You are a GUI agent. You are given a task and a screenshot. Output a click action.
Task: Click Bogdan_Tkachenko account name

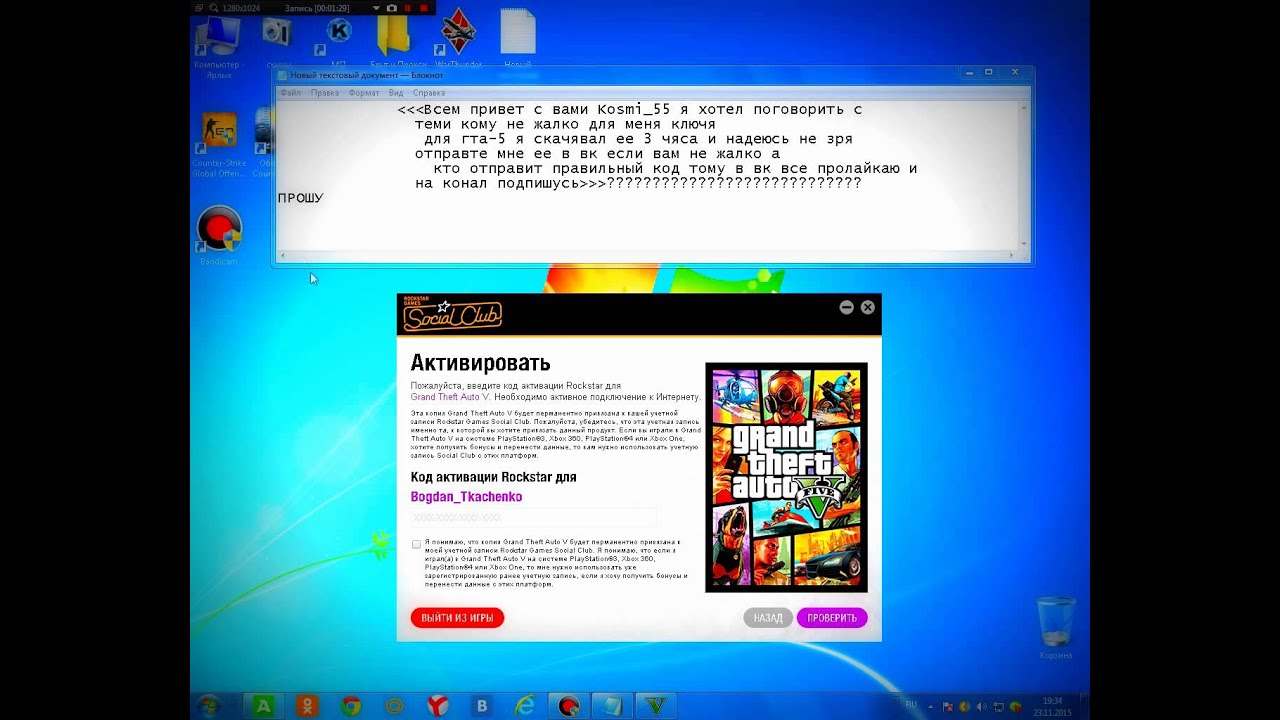[466, 497]
